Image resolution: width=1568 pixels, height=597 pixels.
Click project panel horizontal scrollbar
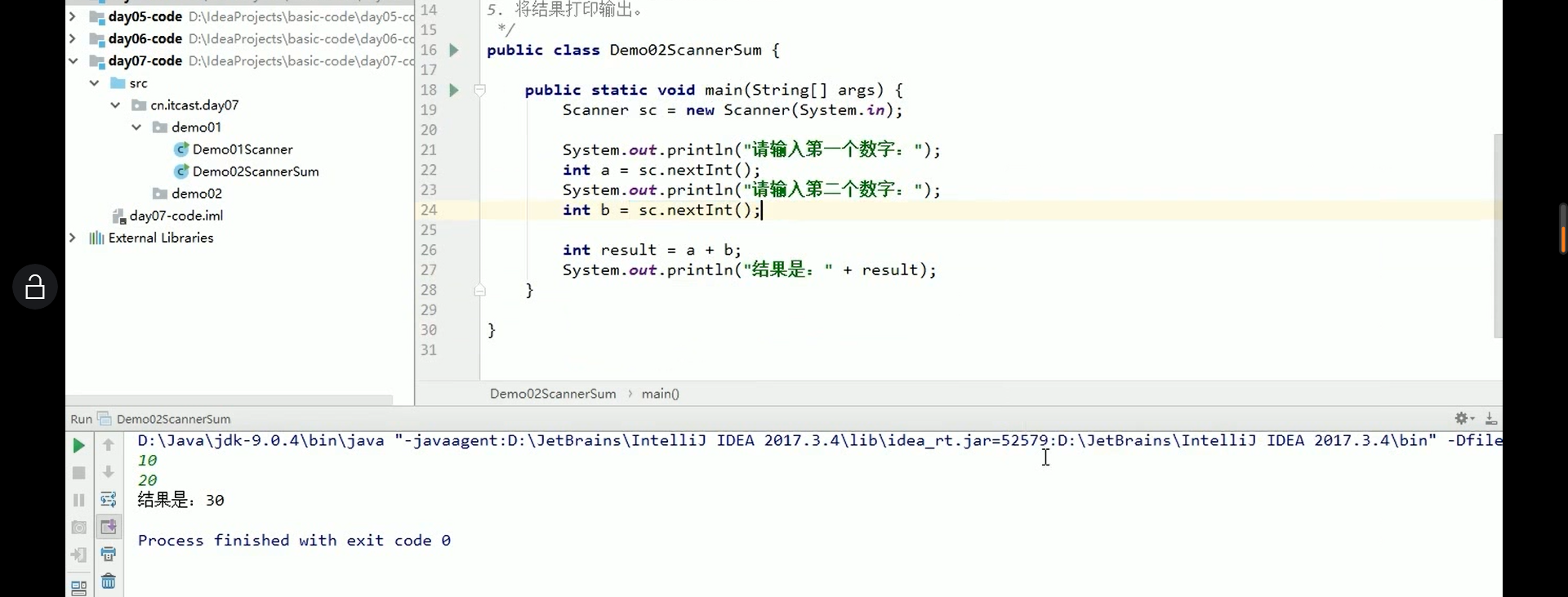click(229, 400)
